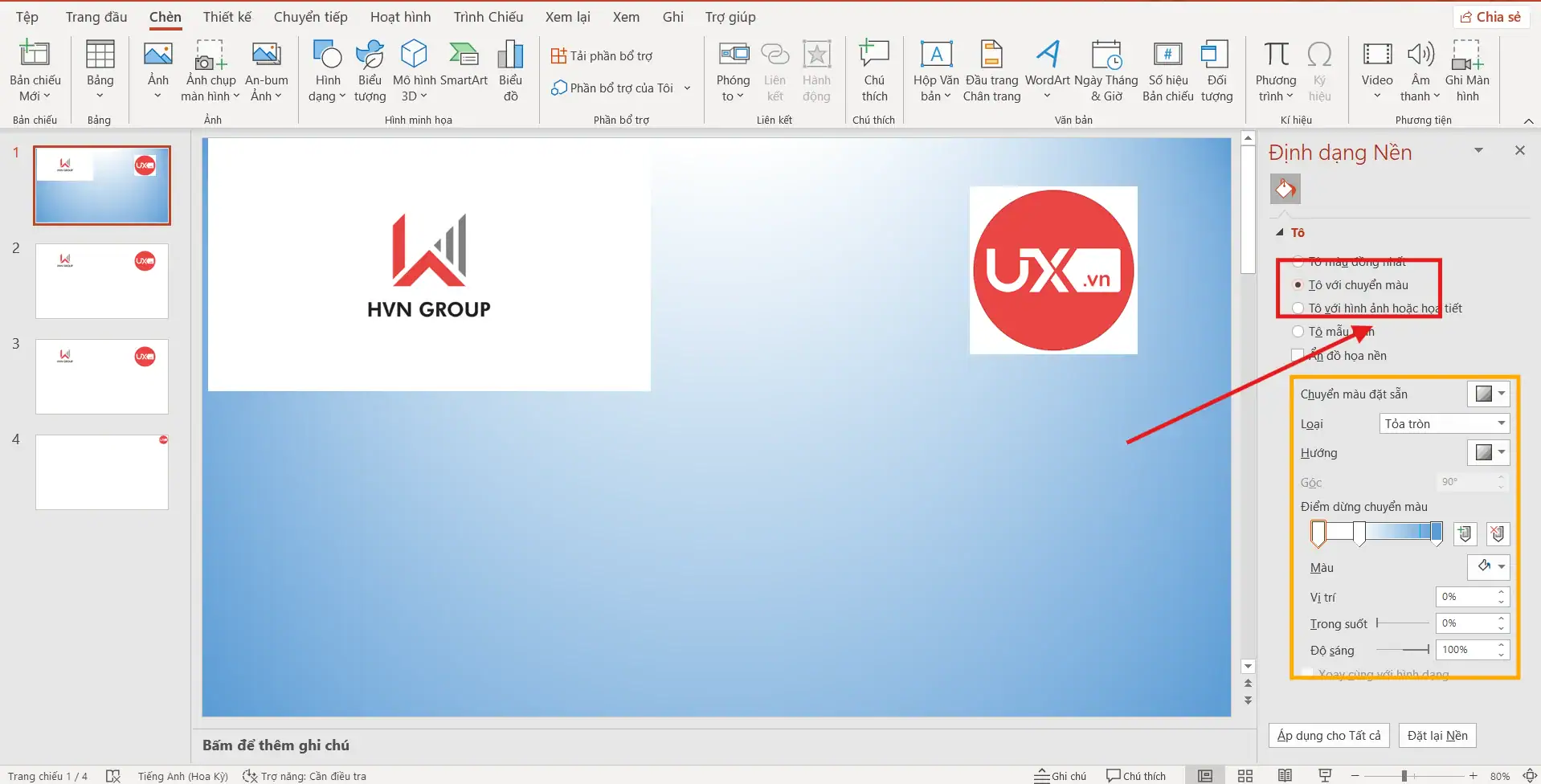Screen dimensions: 1541x784
Task: Select the 'Tô mẫu' pattern fill radio
Action: [1298, 332]
